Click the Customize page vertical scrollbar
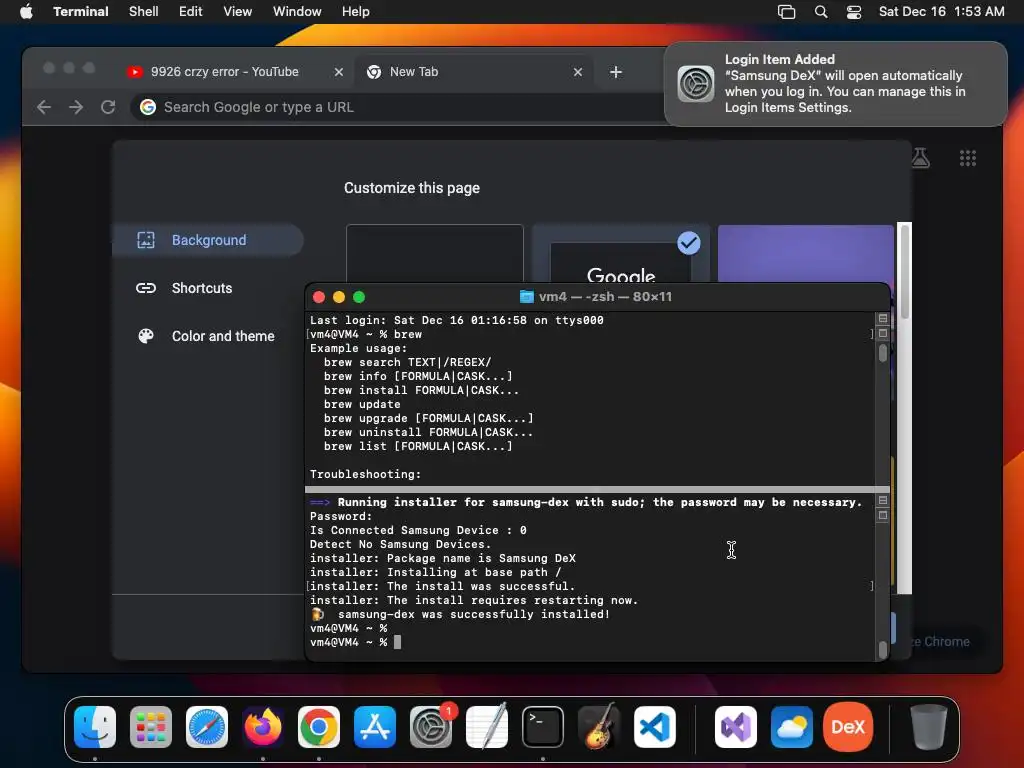 tap(904, 272)
